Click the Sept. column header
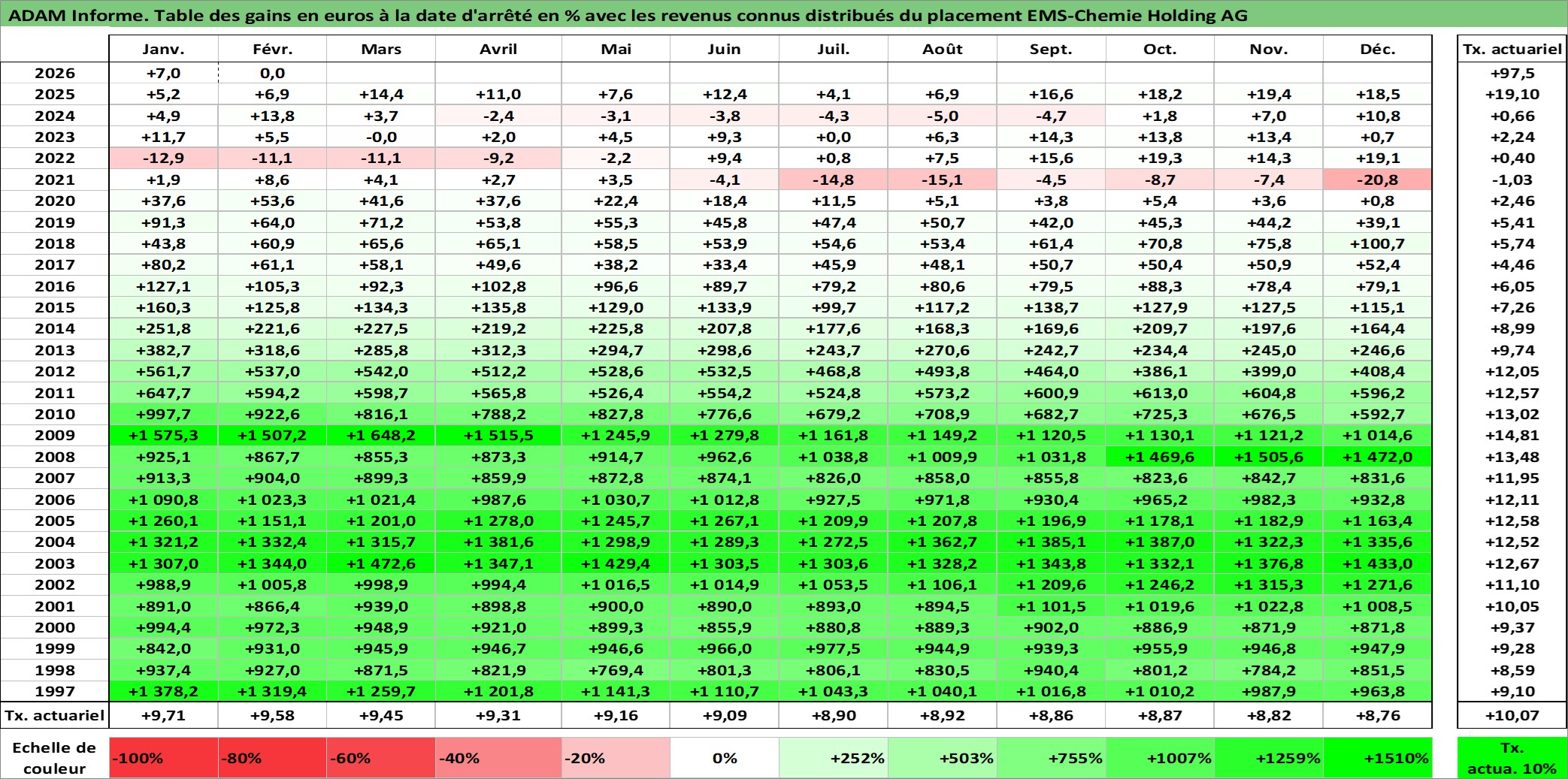 (x=1051, y=49)
